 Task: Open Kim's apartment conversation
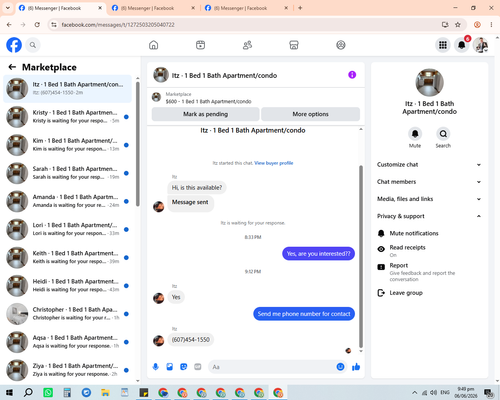click(67, 145)
